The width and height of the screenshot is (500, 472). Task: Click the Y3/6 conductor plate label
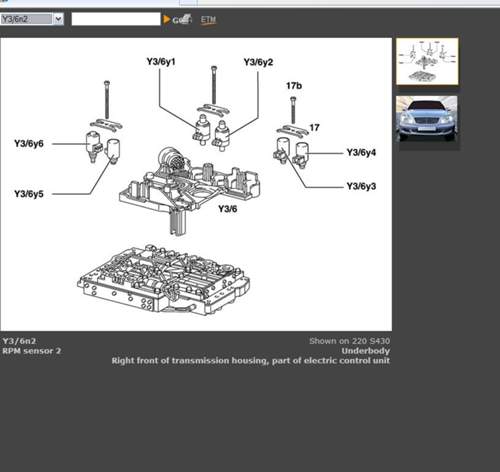click(x=228, y=209)
